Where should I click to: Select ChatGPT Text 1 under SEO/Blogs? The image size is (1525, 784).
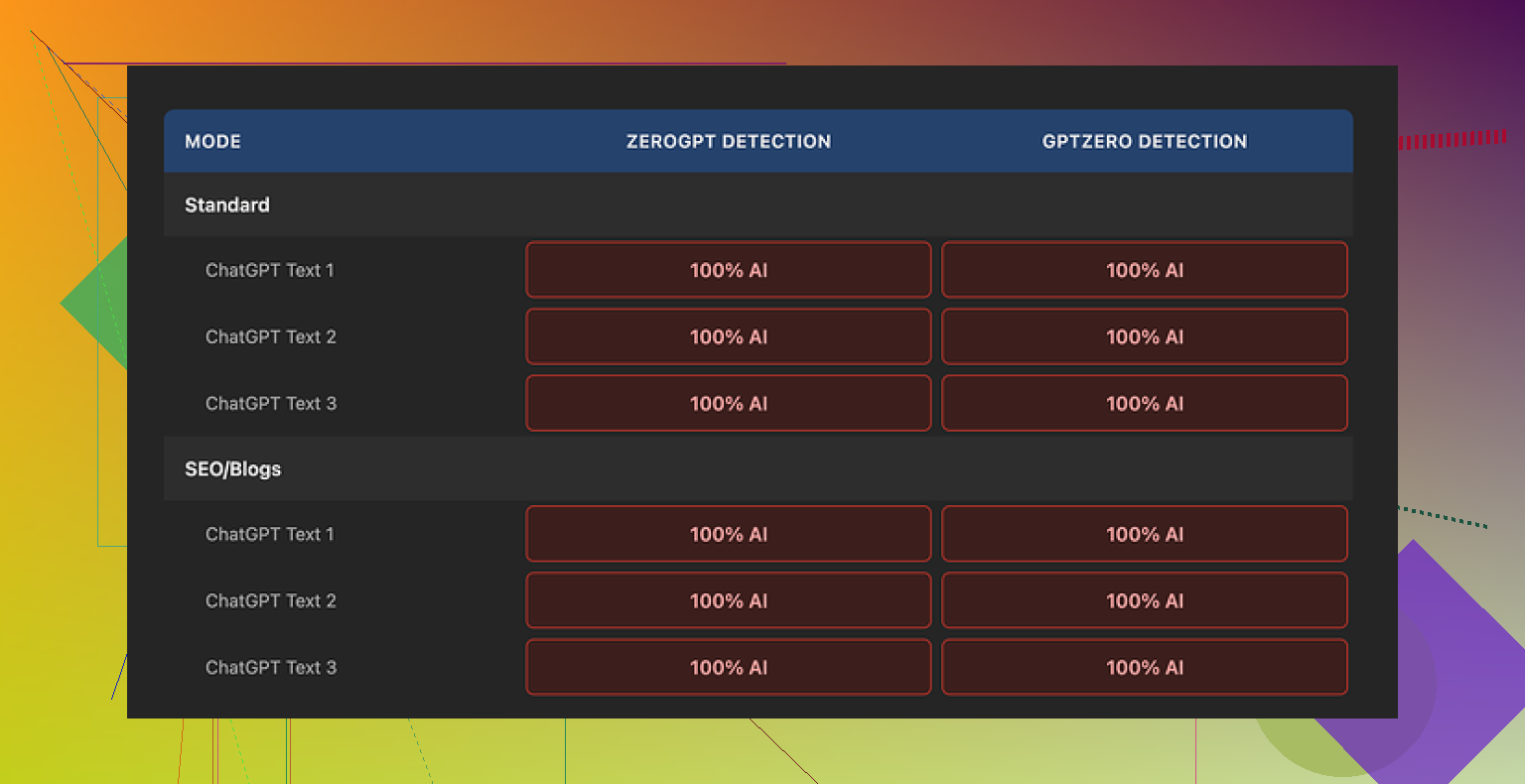coord(270,534)
